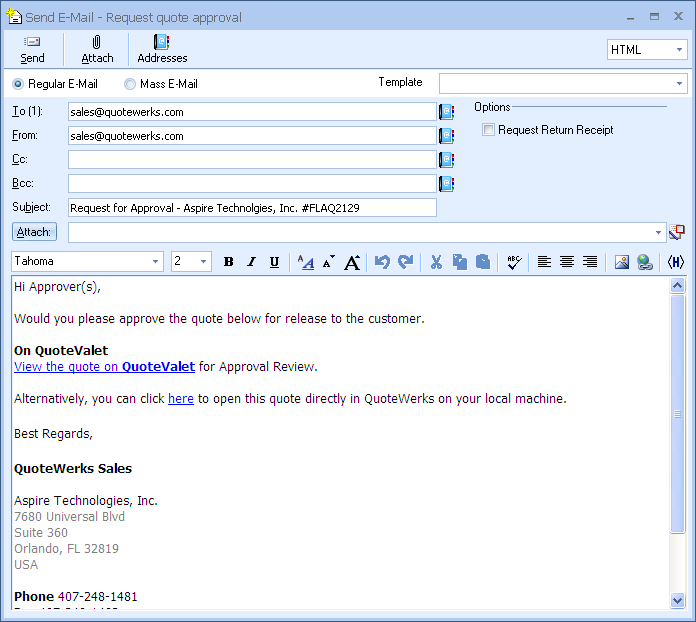Click the Send toolbar button

[x=32, y=49]
